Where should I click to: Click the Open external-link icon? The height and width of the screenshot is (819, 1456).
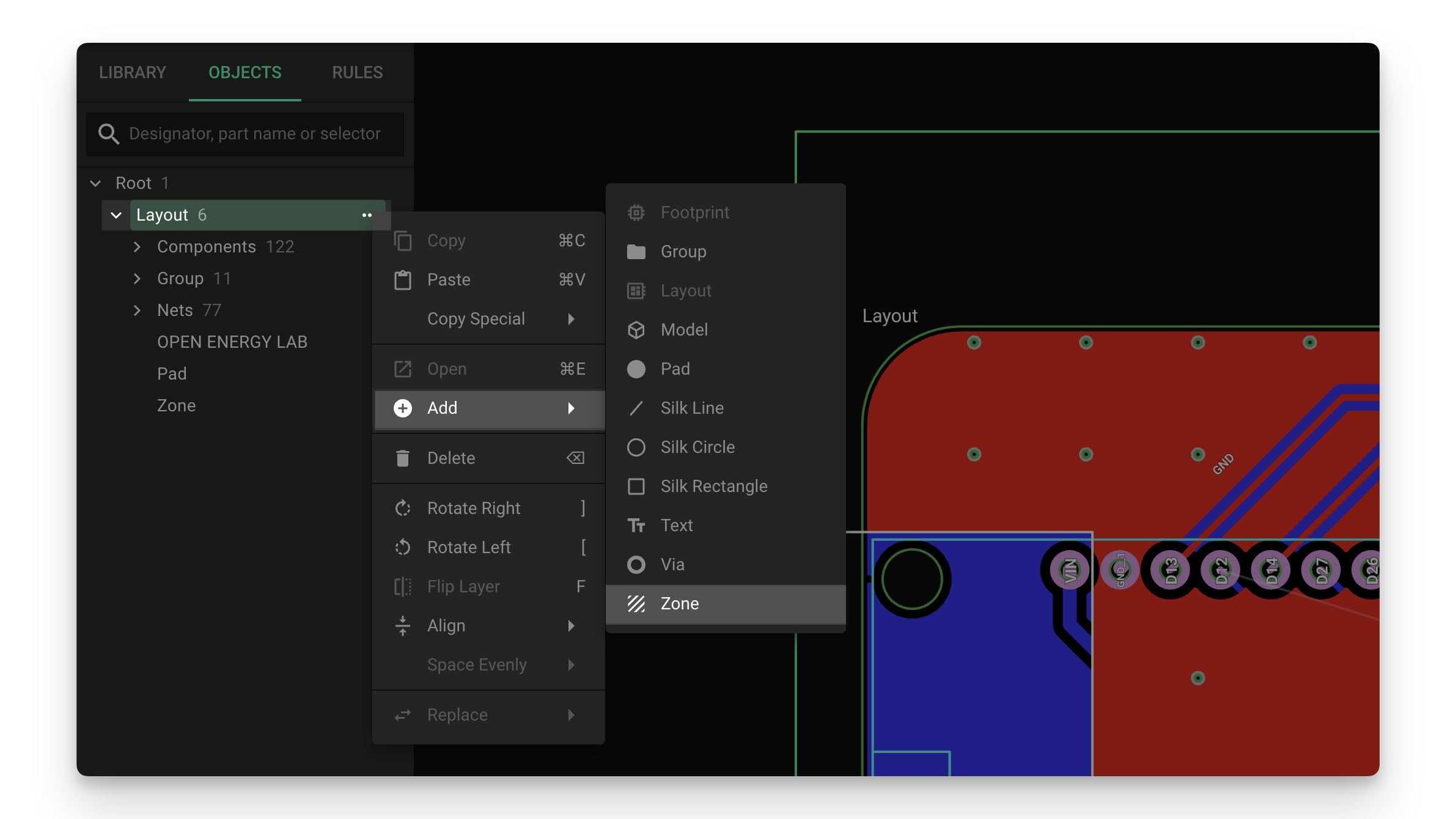pos(403,369)
